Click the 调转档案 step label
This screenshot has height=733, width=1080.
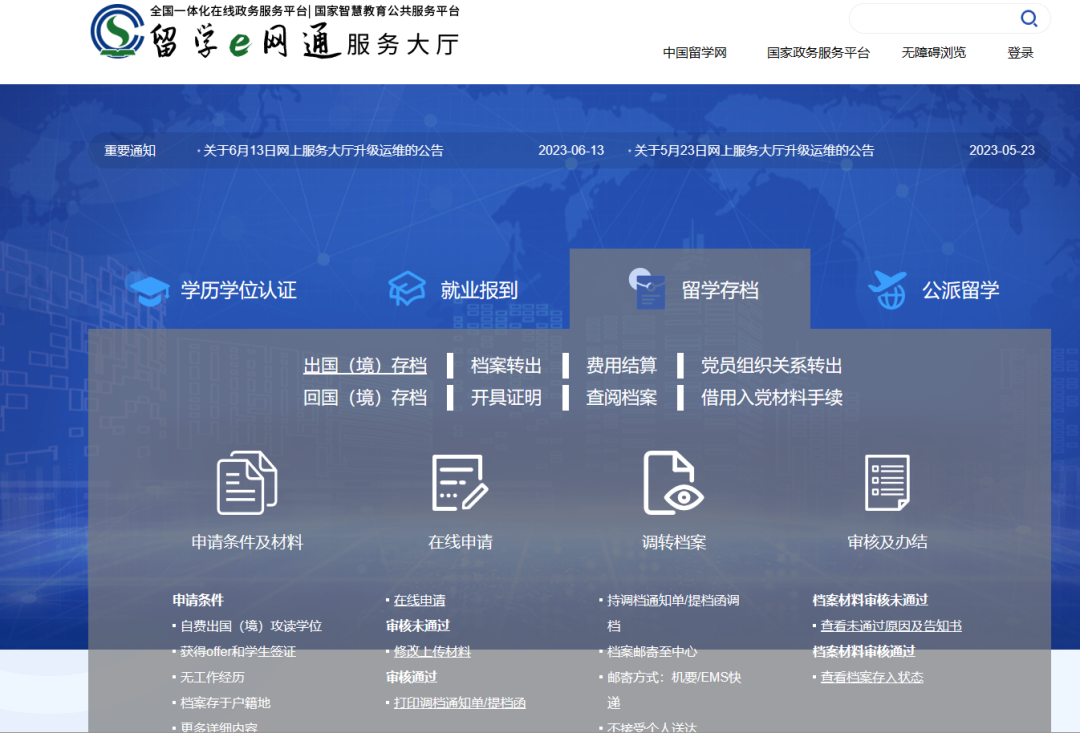click(674, 542)
